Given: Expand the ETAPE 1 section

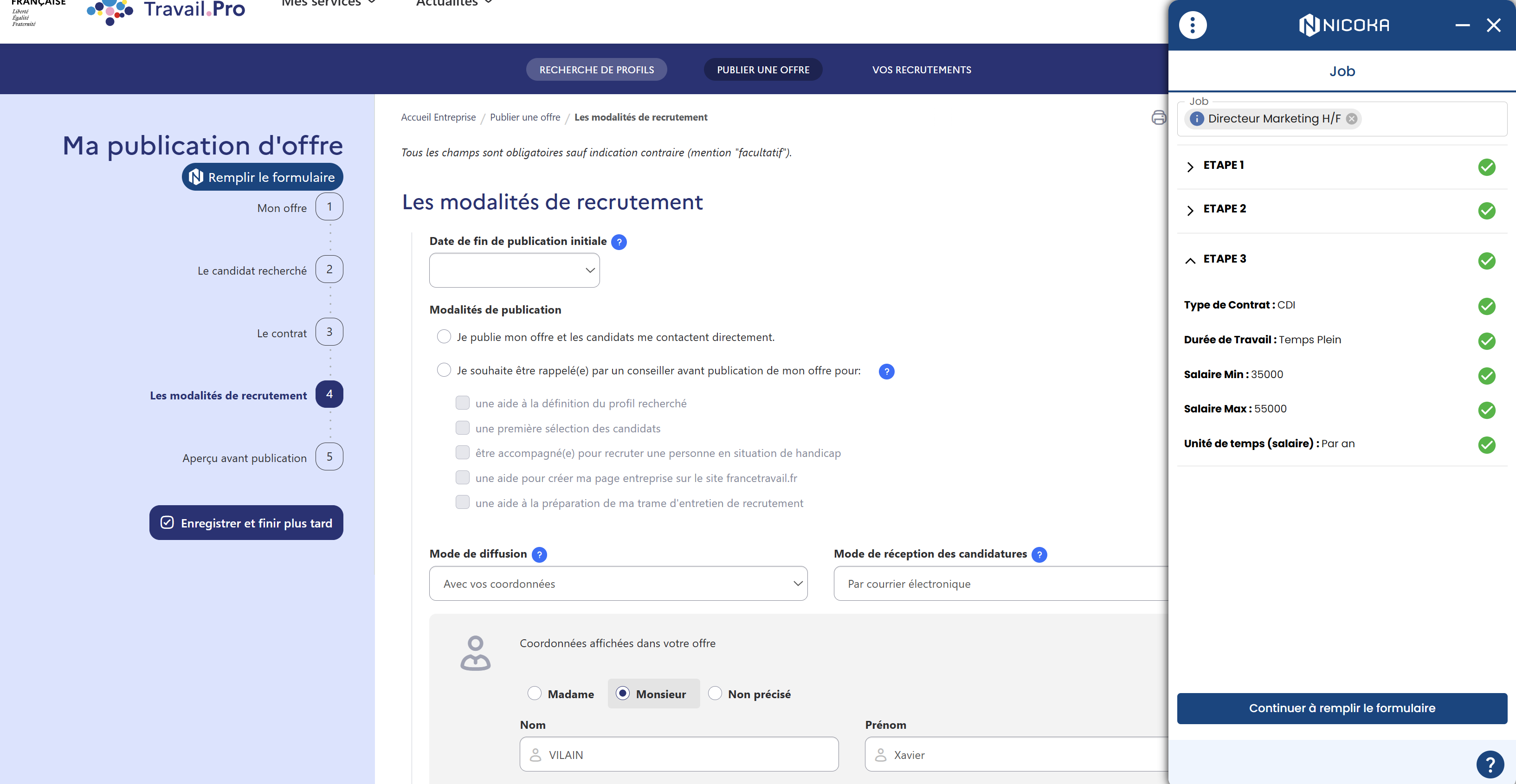Looking at the screenshot, I should (x=1190, y=167).
